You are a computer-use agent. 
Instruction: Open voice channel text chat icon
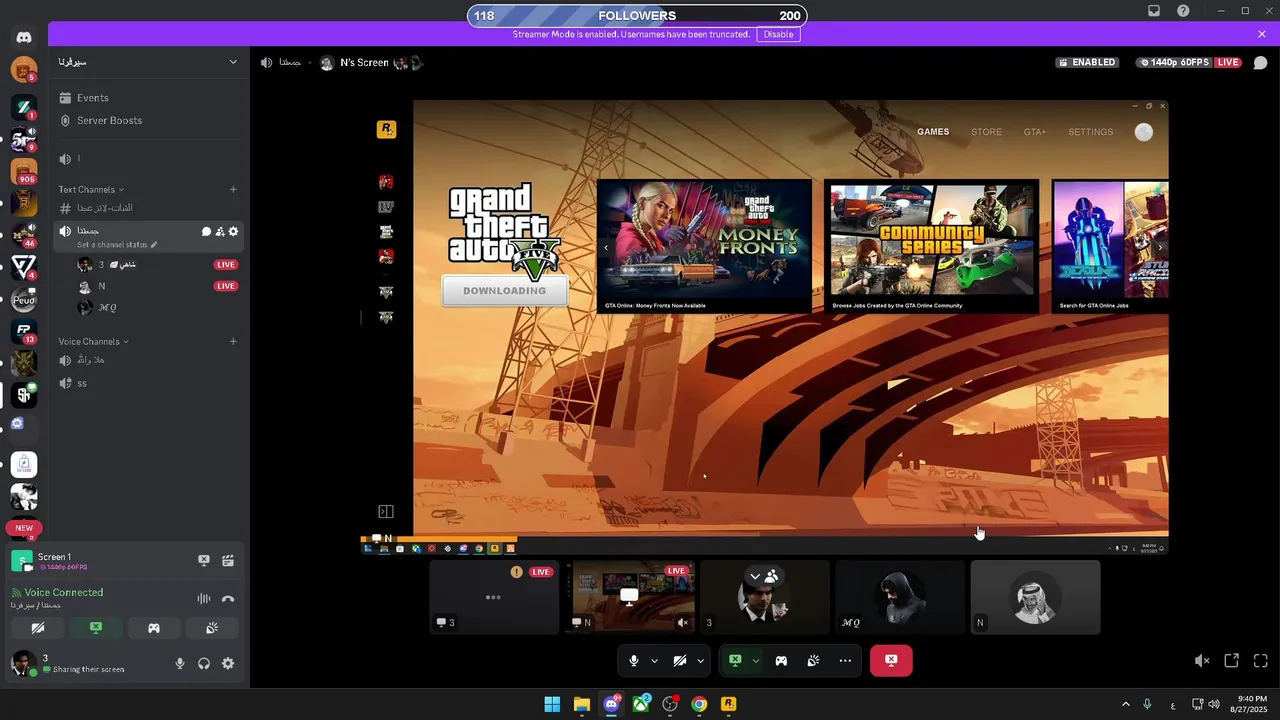pos(206,231)
